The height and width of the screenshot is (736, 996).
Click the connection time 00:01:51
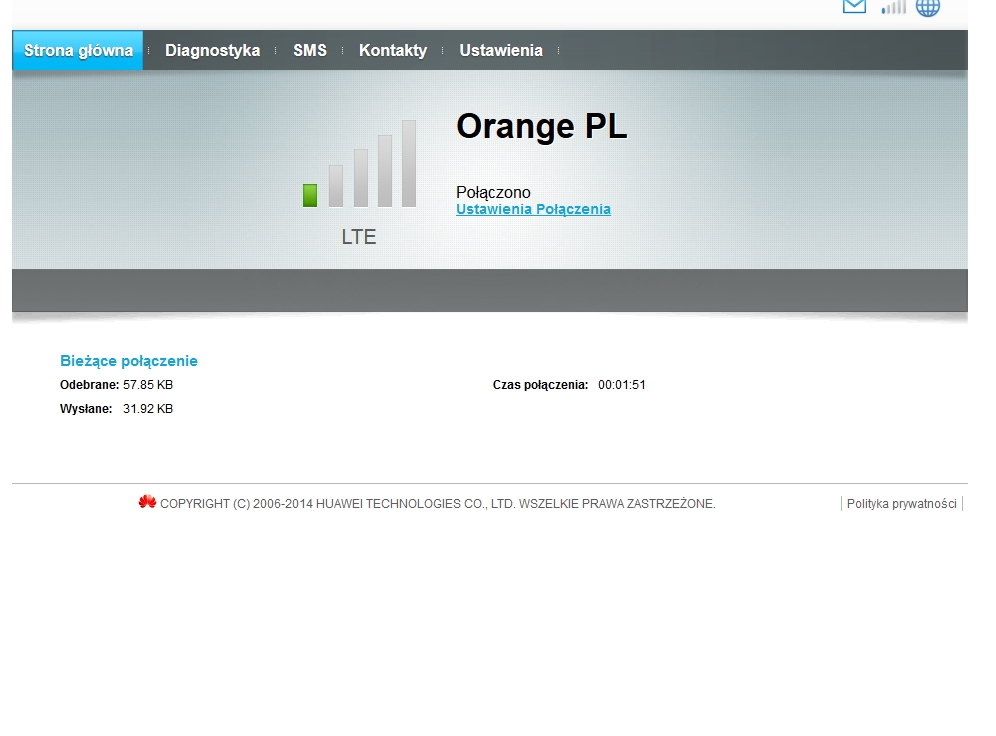pyautogui.click(x=622, y=385)
